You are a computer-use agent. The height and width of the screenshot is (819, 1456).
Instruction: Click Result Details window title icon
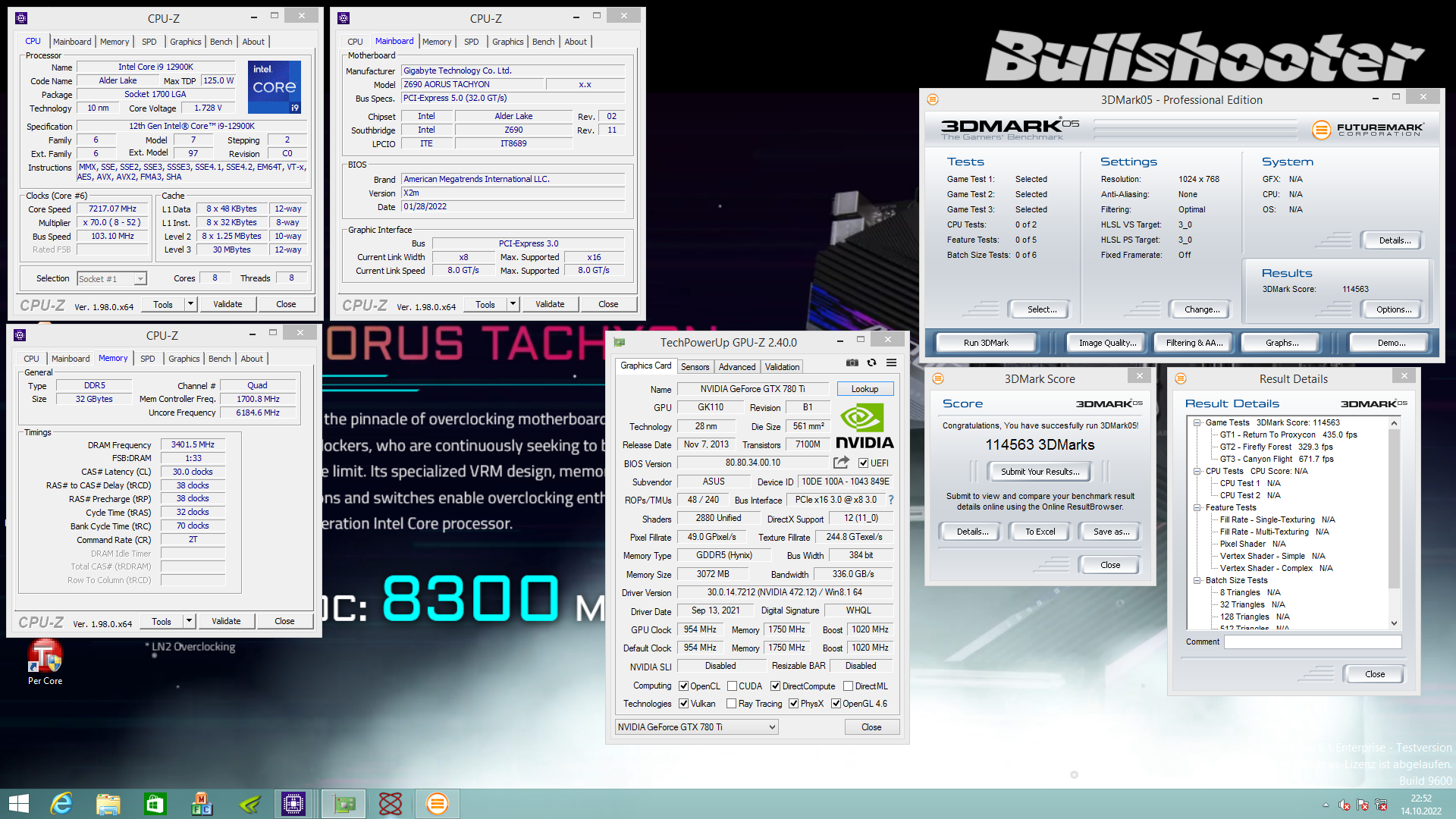pos(1181,378)
